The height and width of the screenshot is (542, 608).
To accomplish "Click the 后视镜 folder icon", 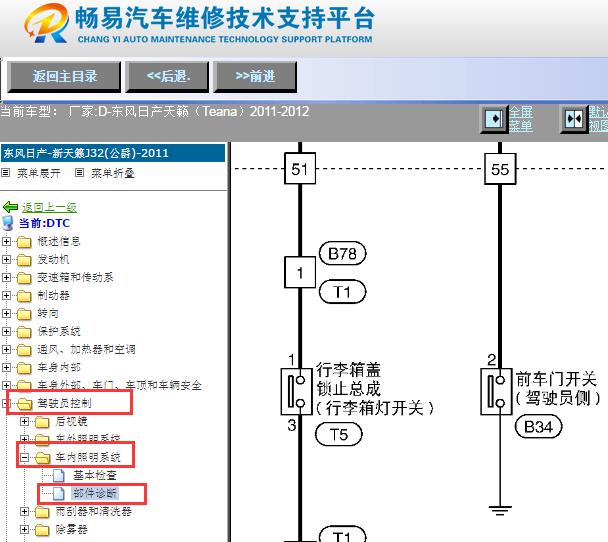I will click(x=42, y=422).
